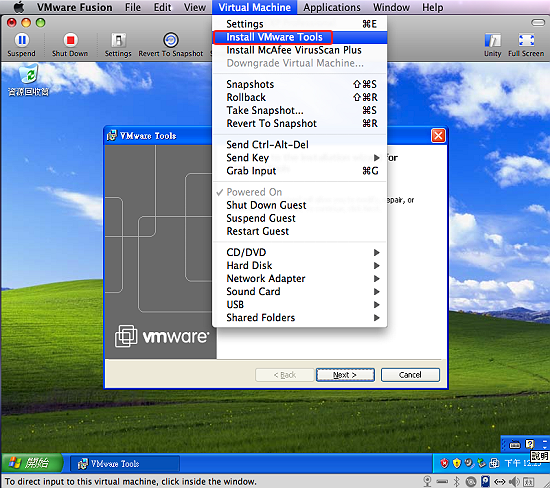Click the Virtual Machine menu title
Viewport: 550px width, 488px height.
254,7
